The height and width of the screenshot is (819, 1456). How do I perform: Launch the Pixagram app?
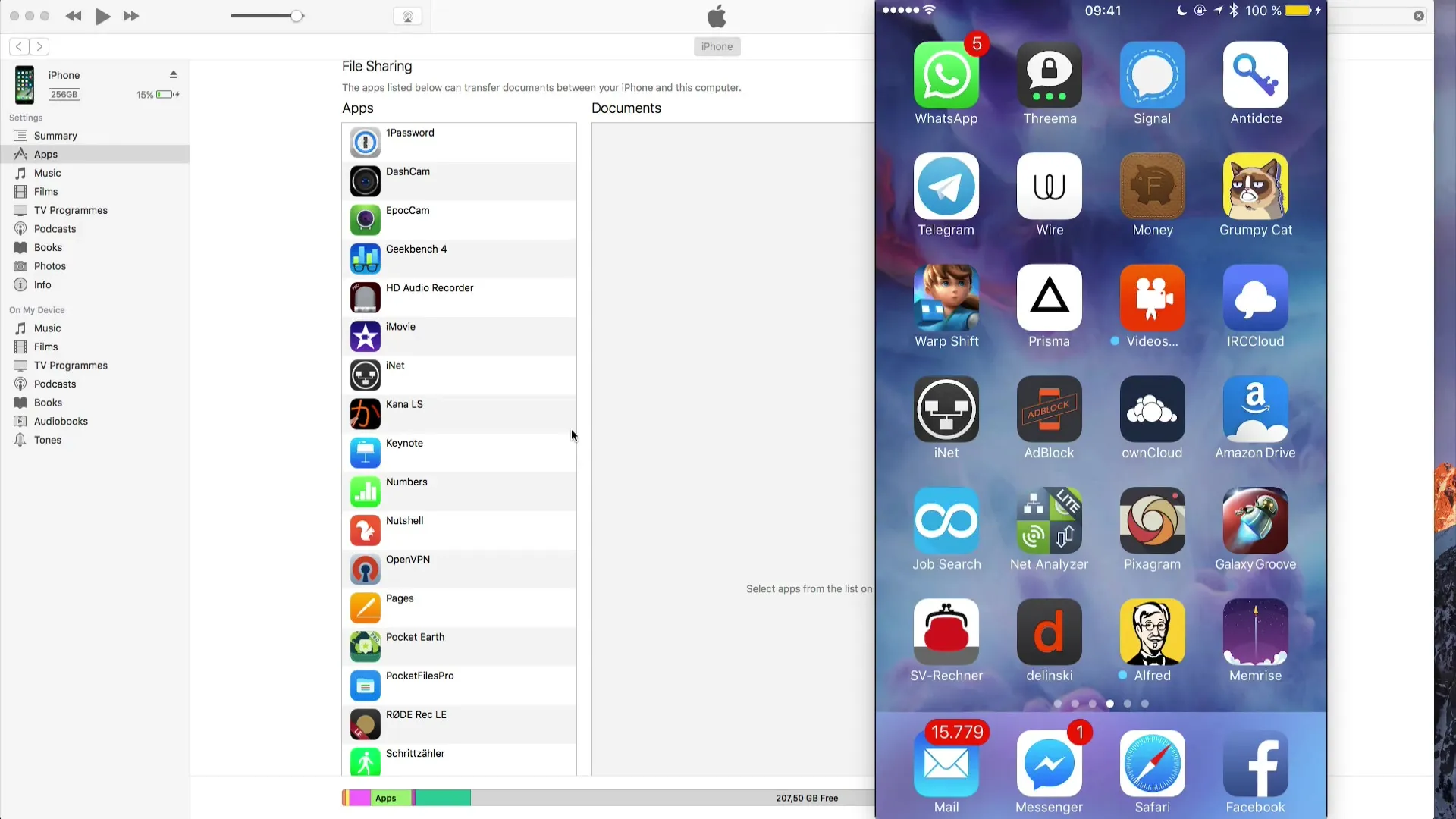point(1152,521)
